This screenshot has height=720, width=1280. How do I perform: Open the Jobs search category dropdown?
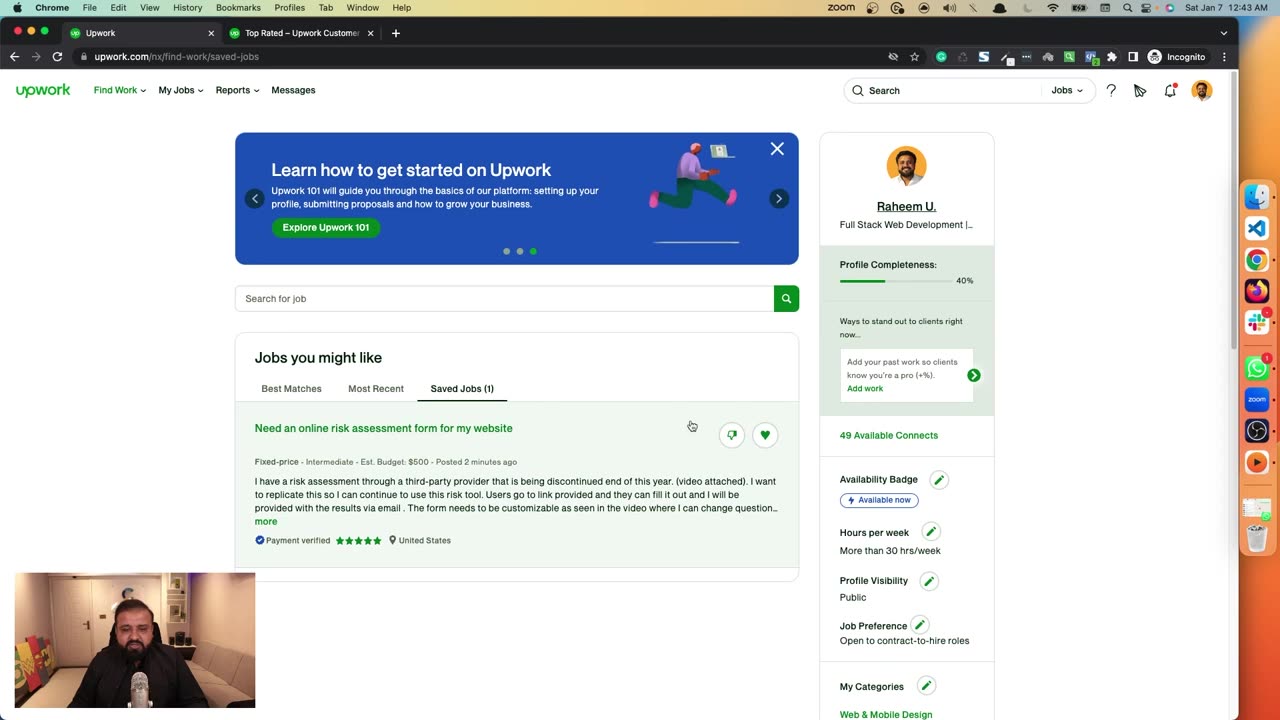click(1067, 90)
